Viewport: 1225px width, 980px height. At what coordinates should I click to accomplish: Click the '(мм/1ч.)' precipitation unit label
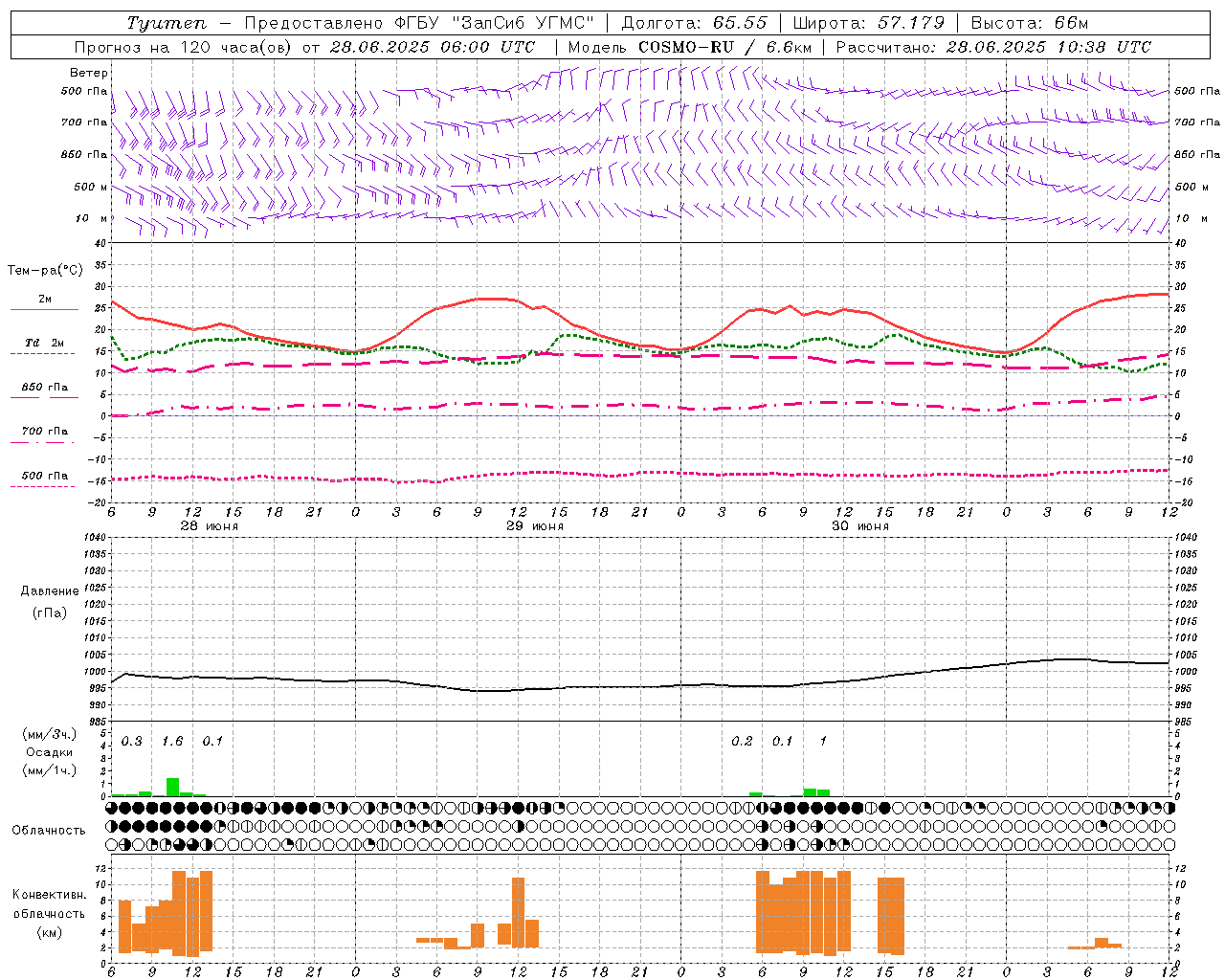[50, 770]
